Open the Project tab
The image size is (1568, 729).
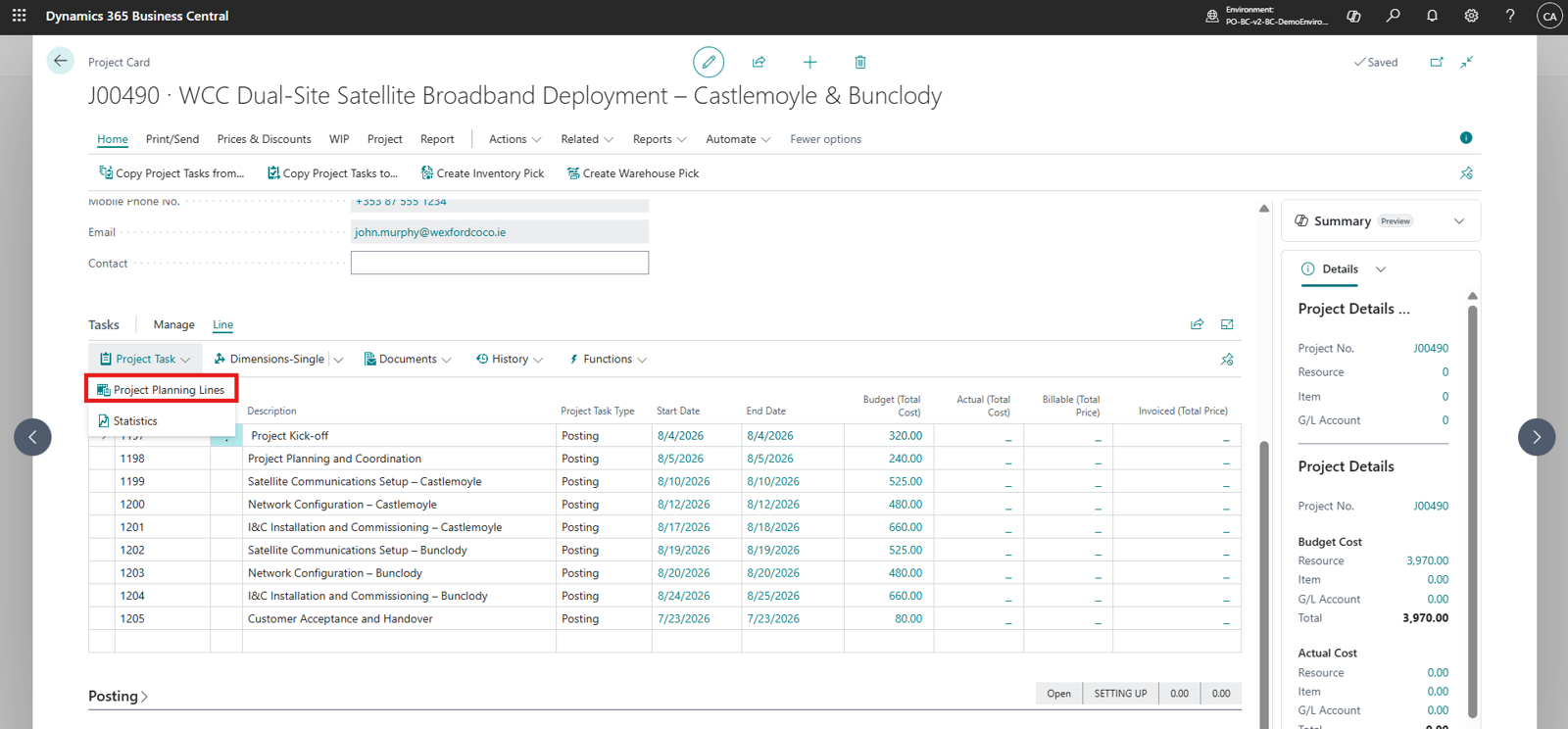click(x=385, y=139)
